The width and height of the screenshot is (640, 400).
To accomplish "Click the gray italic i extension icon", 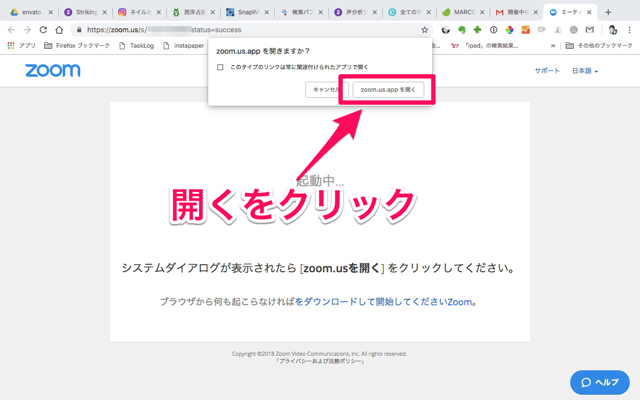I will [x=558, y=30].
